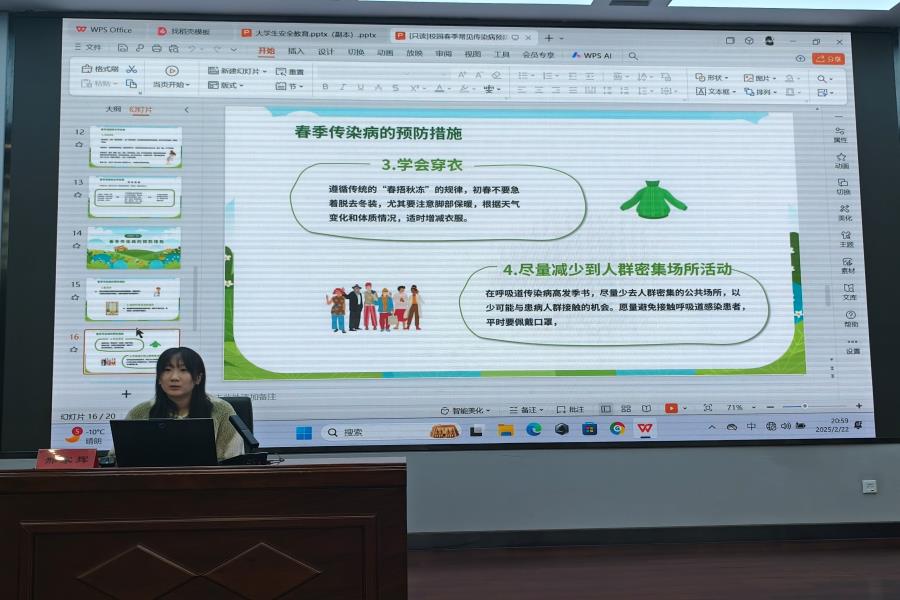Image resolution: width=900 pixels, height=600 pixels.
Task: Click the Bold formatting icon
Action: (325, 87)
